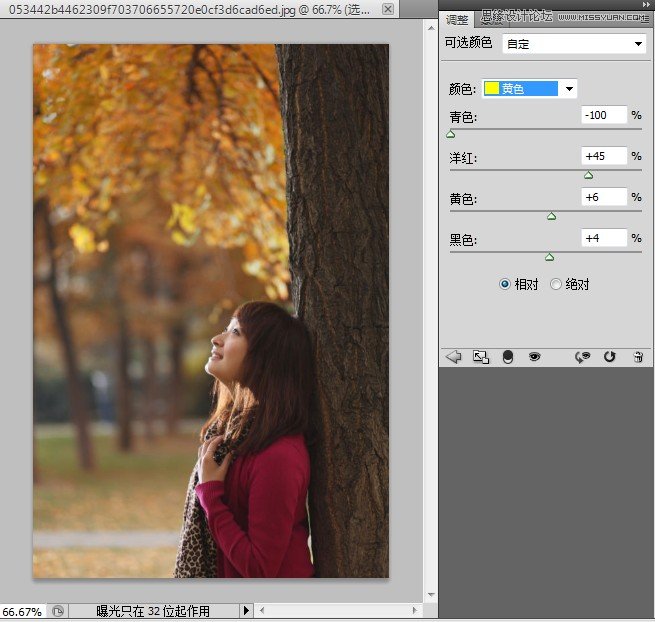The image size is (655, 622).
Task: Click vertical scrollbar up arrow
Action: coord(431,28)
